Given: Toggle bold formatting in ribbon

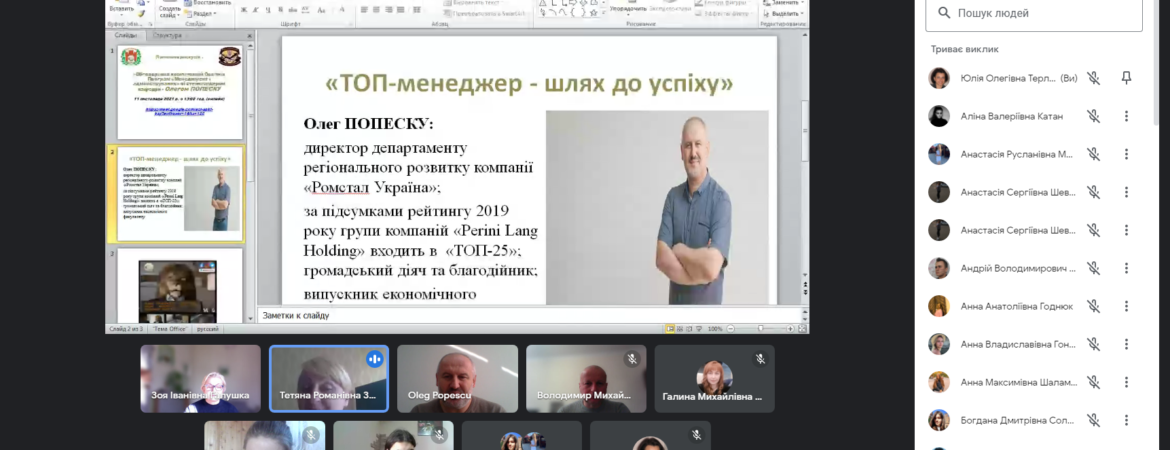Looking at the screenshot, I should (245, 10).
